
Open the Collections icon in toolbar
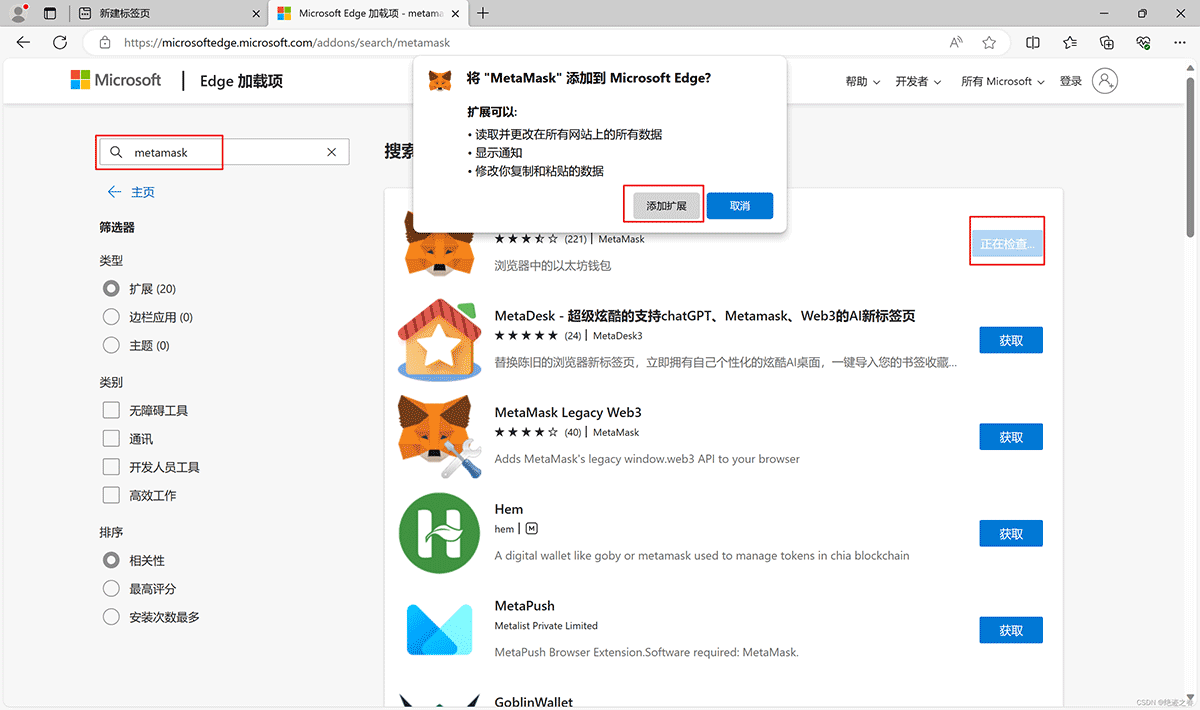(x=1106, y=43)
